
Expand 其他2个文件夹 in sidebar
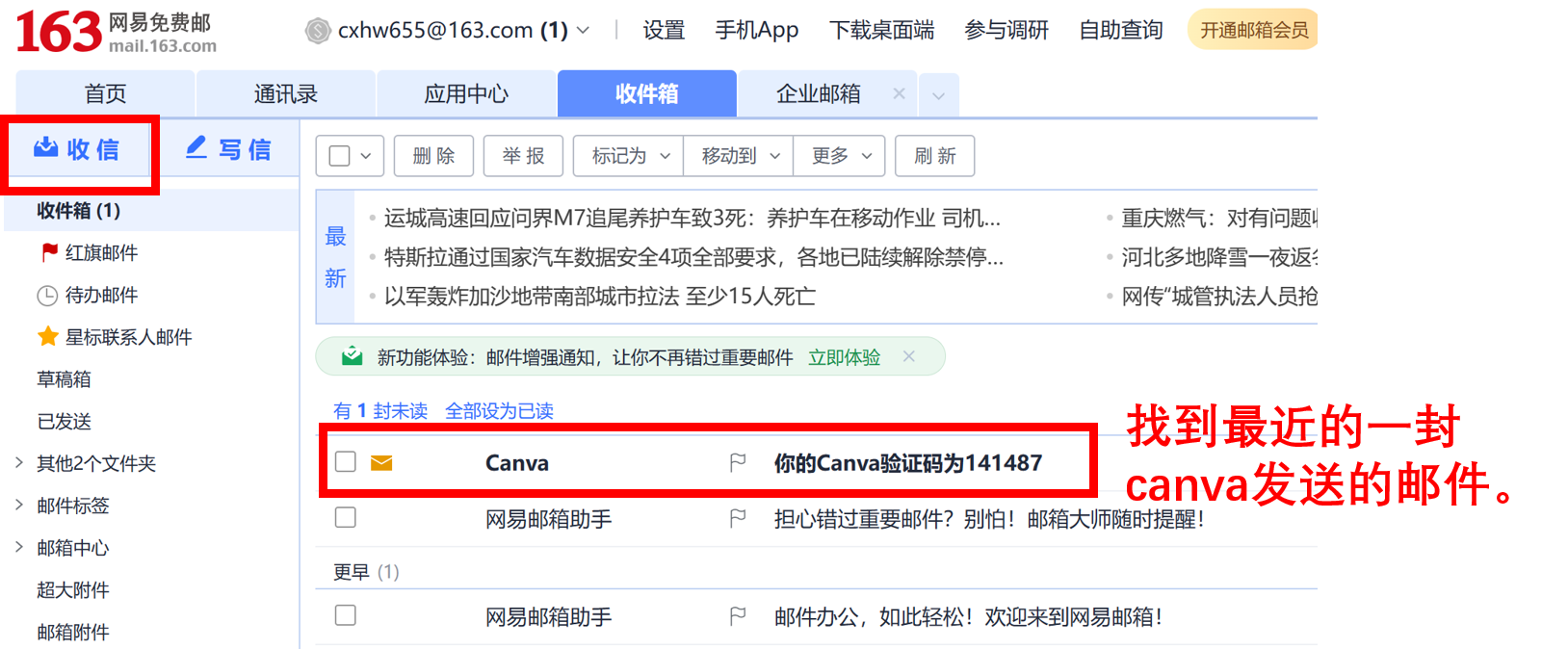pyautogui.click(x=19, y=463)
